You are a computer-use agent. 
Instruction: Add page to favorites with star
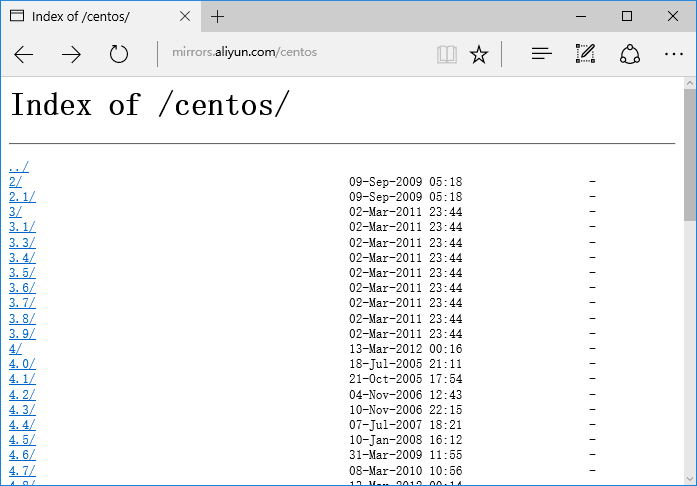[x=479, y=54]
